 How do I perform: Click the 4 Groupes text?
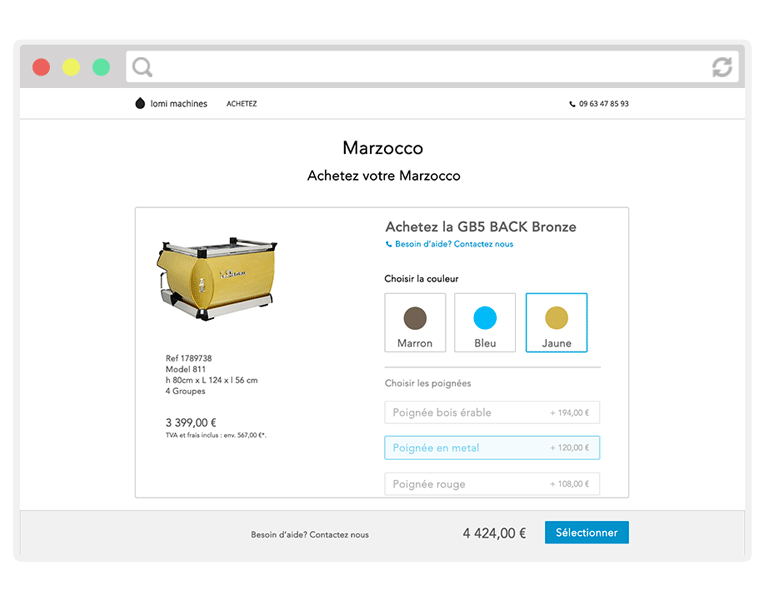coord(185,391)
